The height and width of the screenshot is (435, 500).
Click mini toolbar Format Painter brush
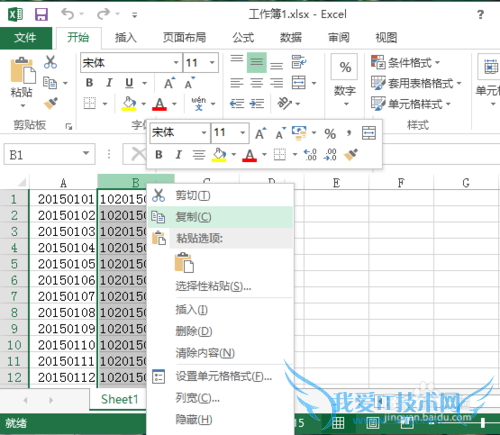pos(350,155)
